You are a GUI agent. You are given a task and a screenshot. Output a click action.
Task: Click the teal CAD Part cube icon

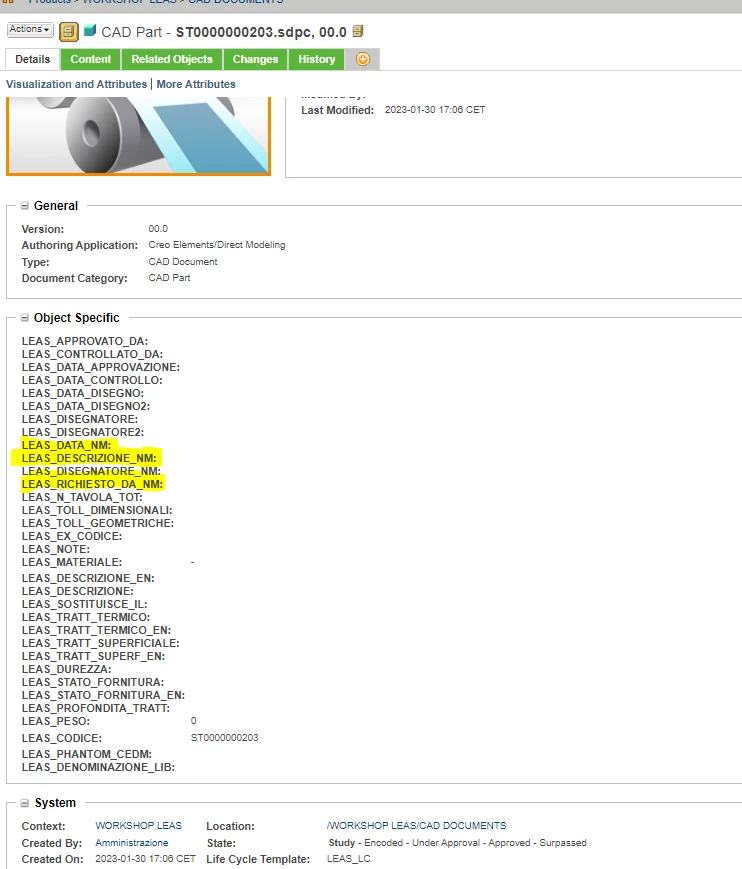(90, 30)
